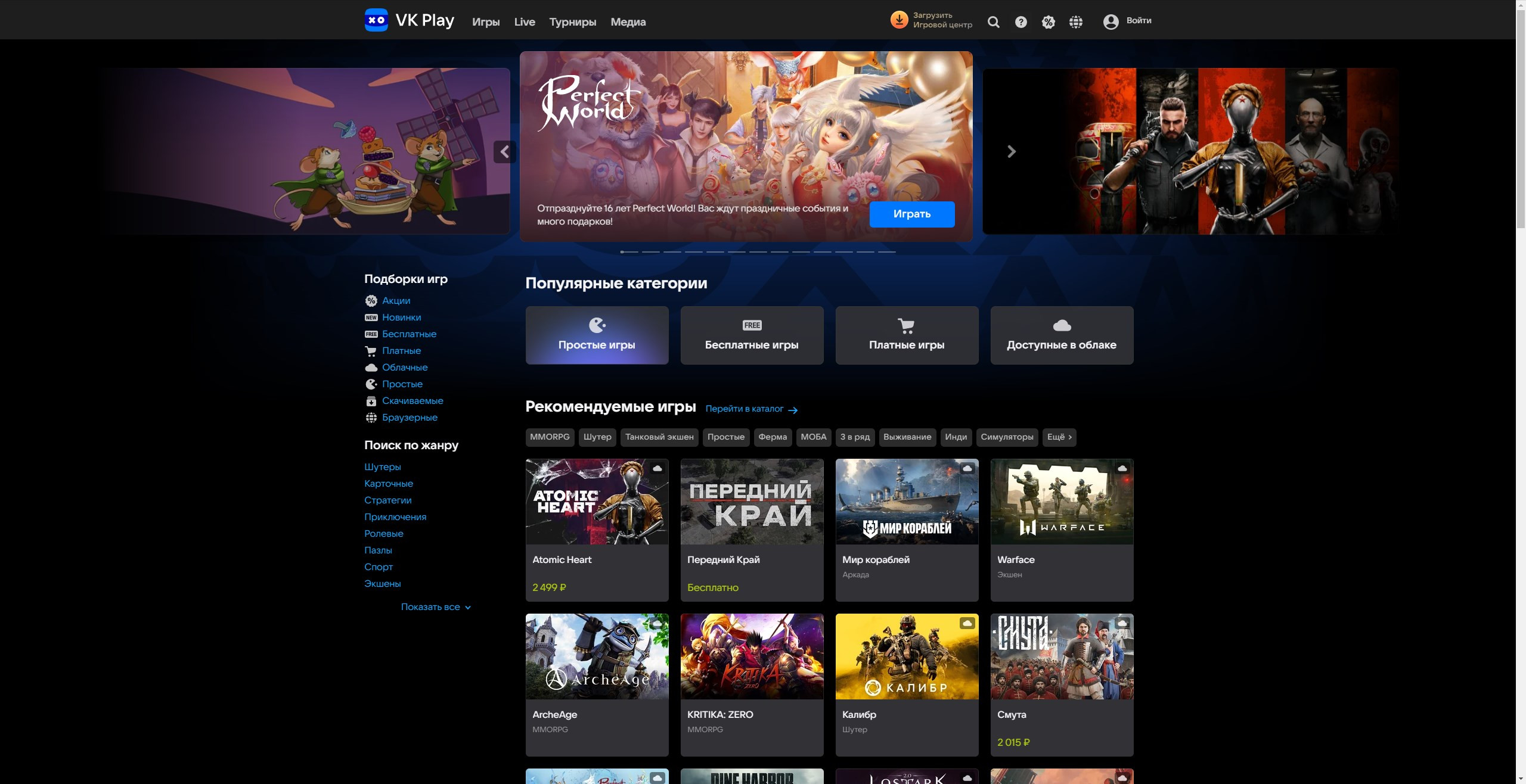Image resolution: width=1526 pixels, height=784 pixels.
Task: Click the cloud badge on Warface card
Action: (x=1122, y=469)
